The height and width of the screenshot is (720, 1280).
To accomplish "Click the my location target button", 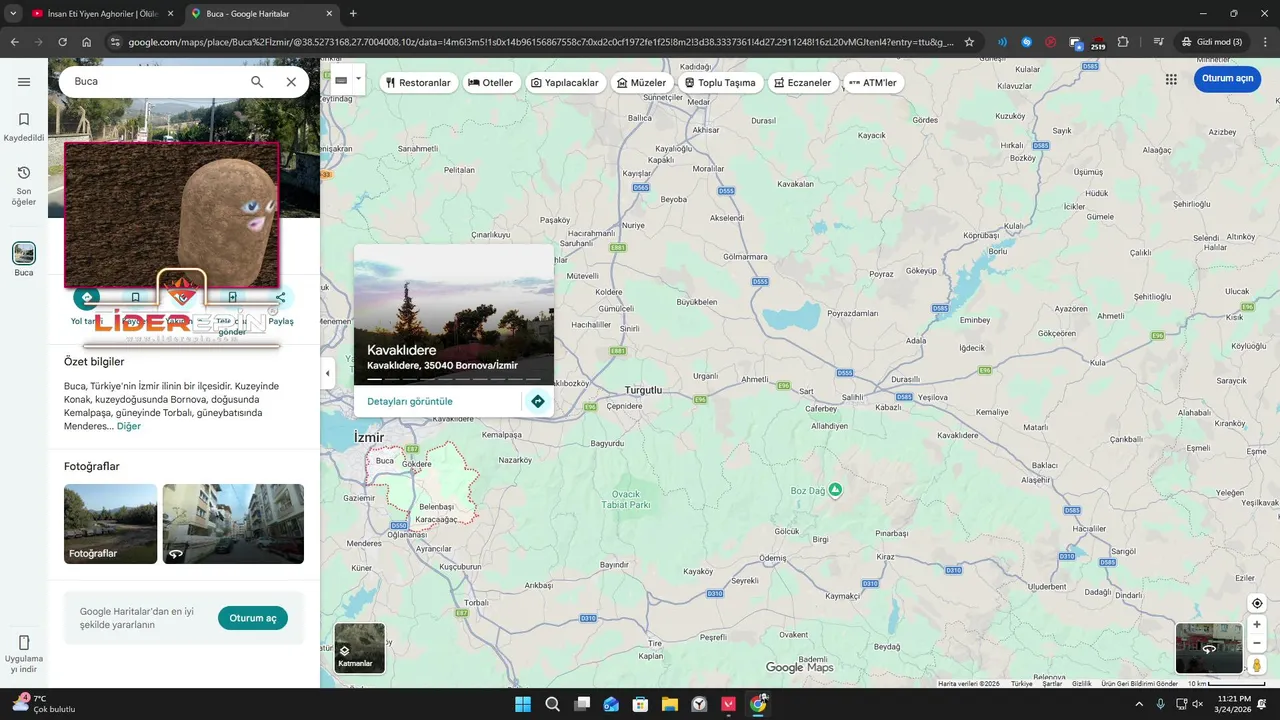I will point(1257,603).
